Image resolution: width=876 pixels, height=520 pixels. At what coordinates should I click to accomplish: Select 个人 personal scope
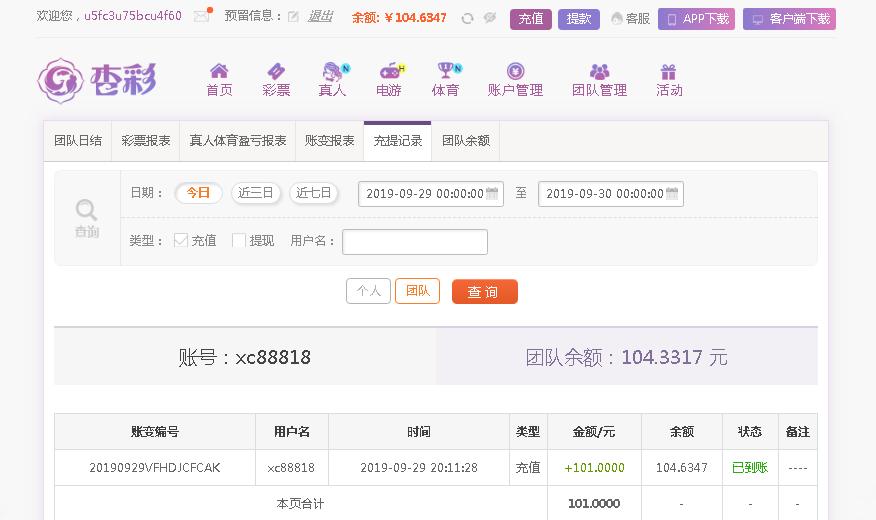[x=368, y=291]
